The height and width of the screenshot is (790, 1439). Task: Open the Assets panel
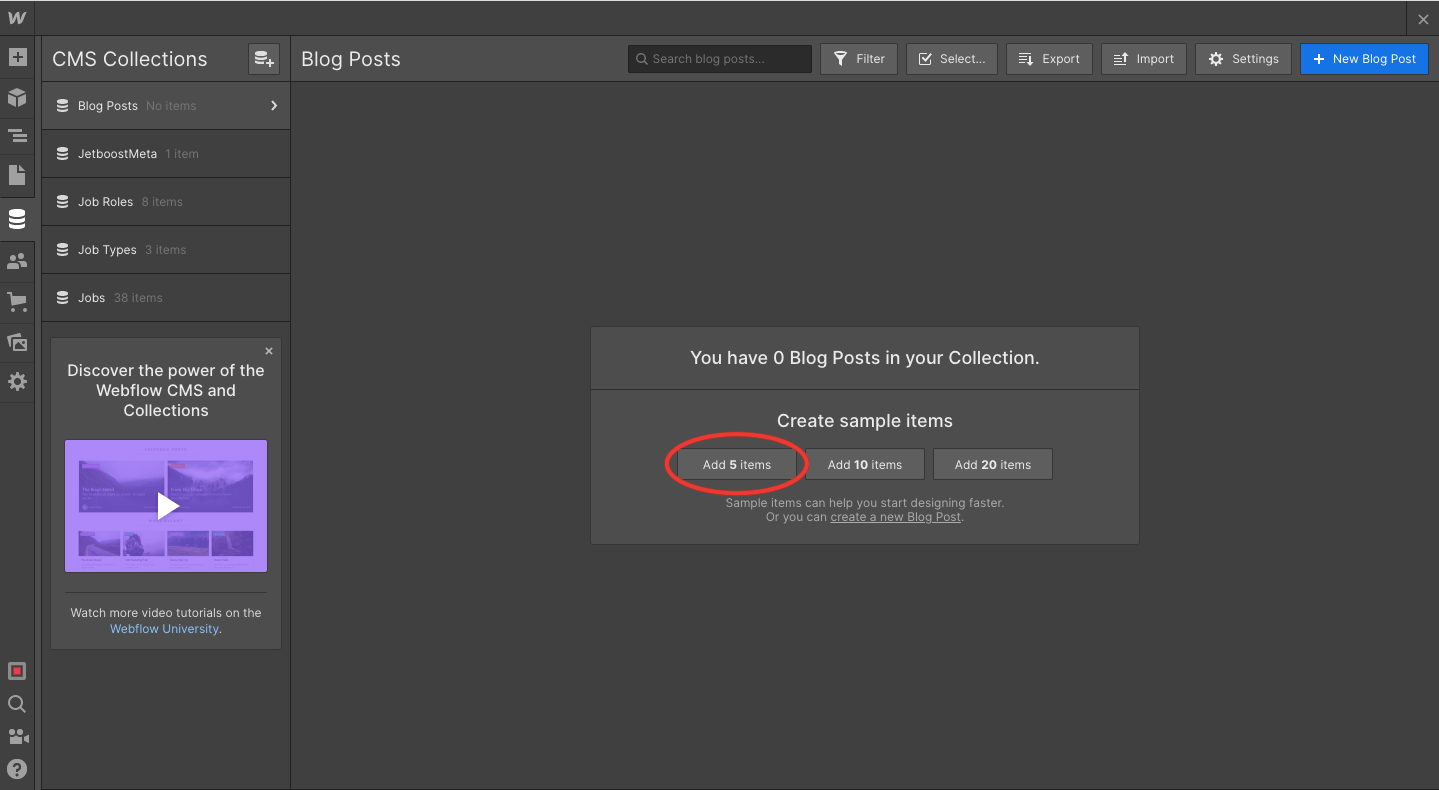17,342
